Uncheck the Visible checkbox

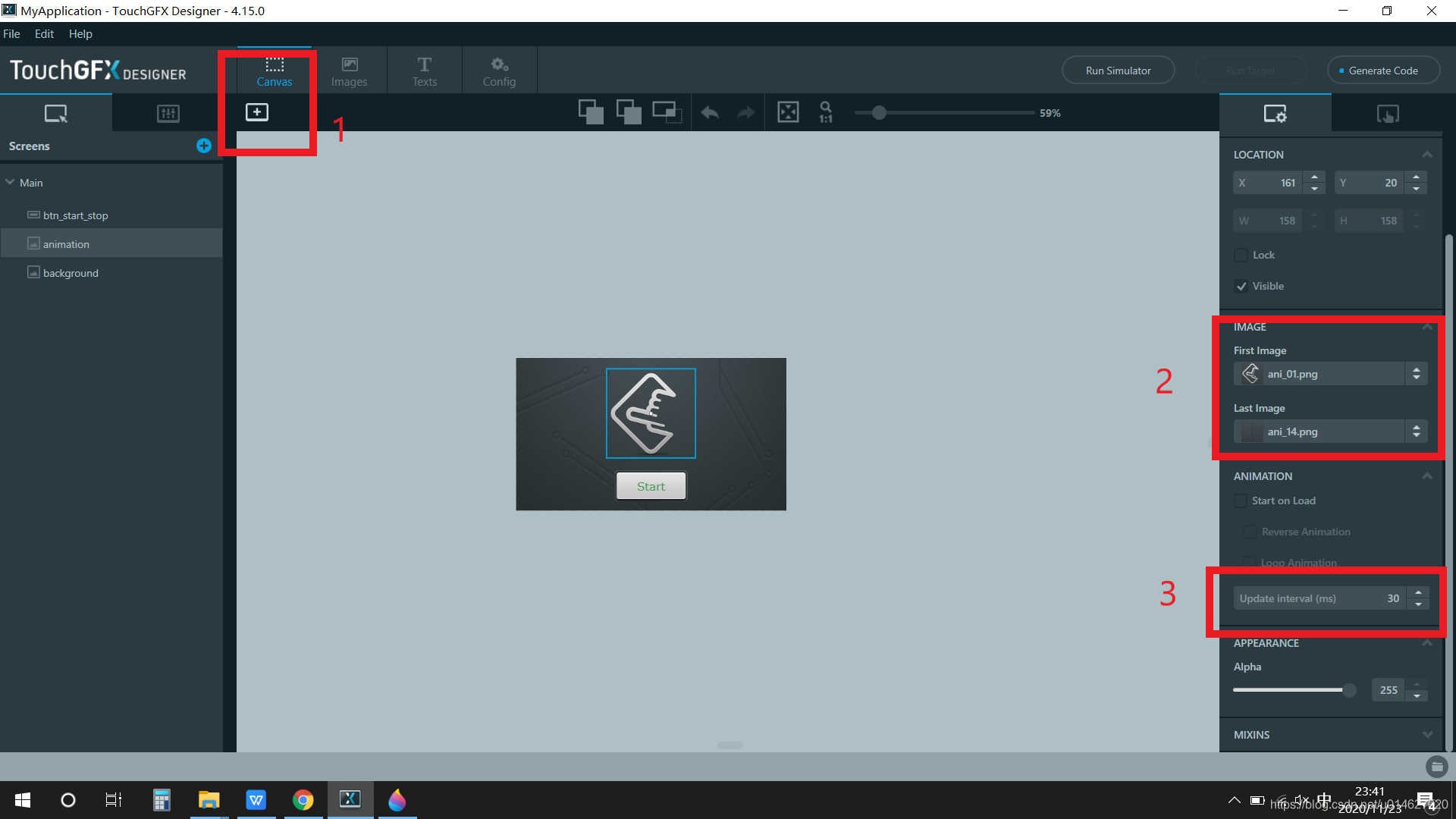1241,286
